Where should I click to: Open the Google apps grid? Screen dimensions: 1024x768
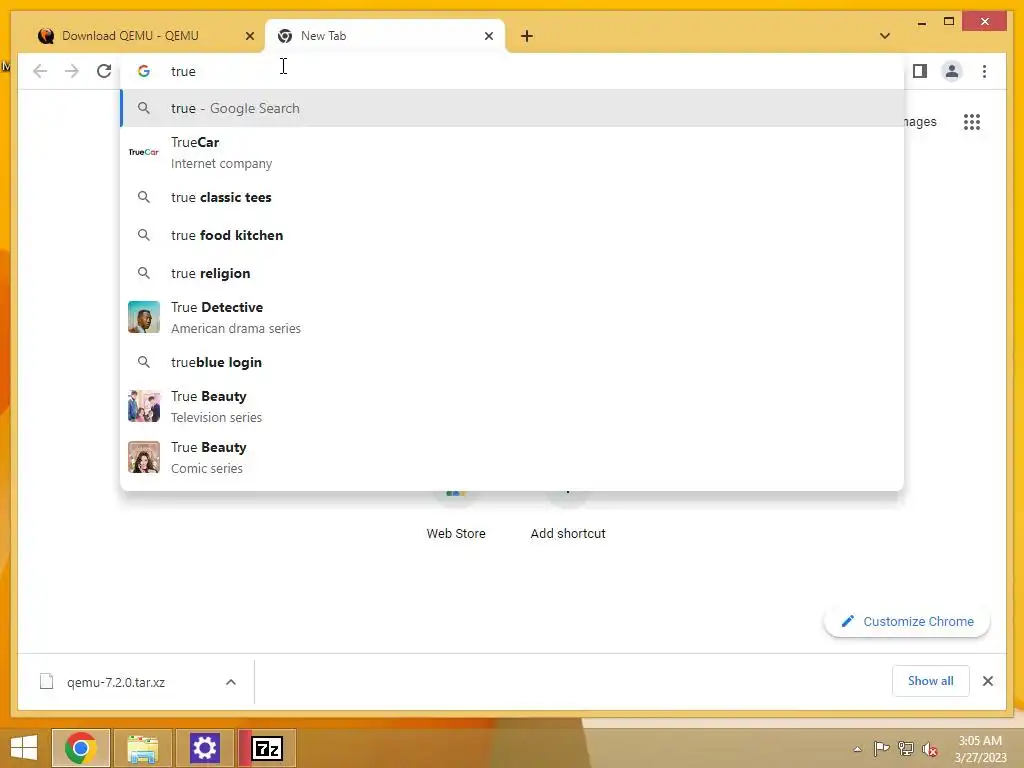coord(972,122)
